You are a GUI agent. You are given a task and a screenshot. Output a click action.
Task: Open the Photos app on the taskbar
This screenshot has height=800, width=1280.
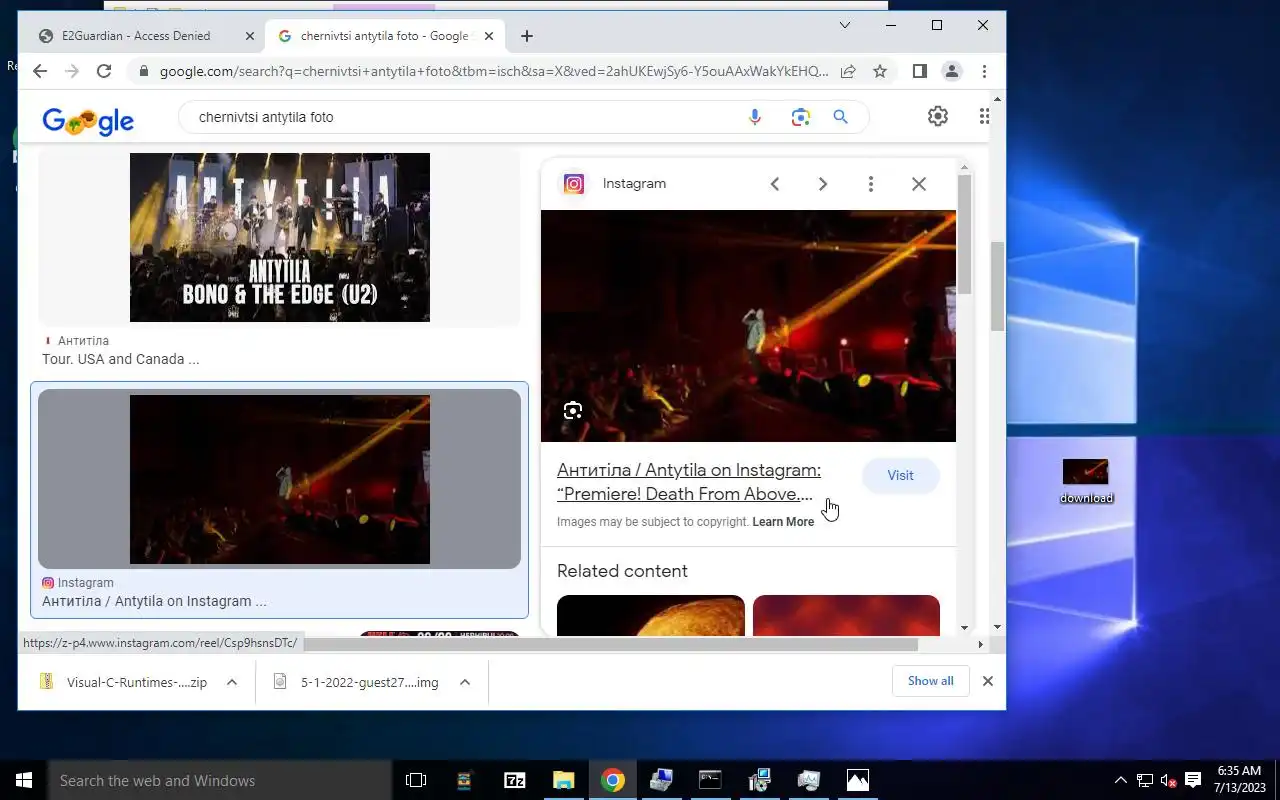(x=858, y=780)
